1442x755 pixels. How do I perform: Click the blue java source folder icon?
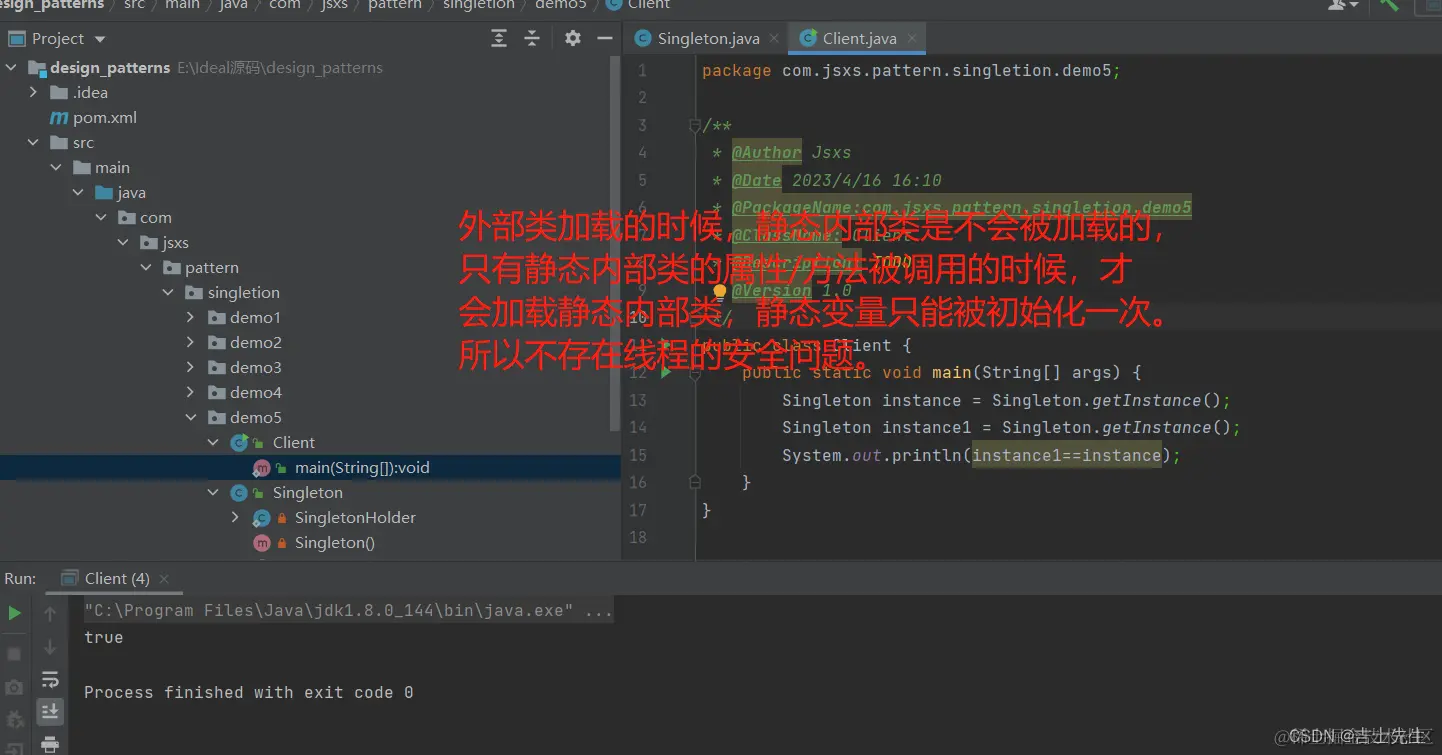(x=104, y=192)
